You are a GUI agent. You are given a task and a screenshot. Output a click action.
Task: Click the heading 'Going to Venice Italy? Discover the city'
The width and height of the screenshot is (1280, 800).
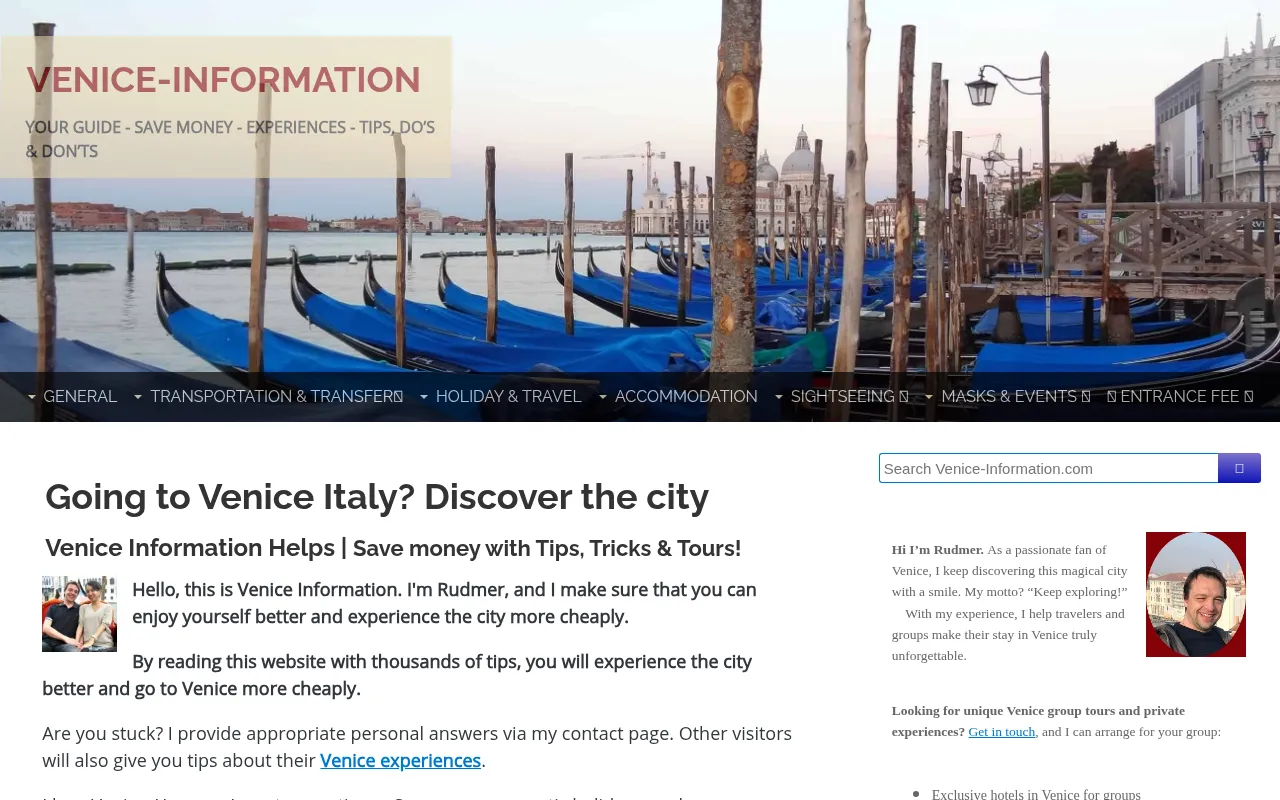coord(377,497)
